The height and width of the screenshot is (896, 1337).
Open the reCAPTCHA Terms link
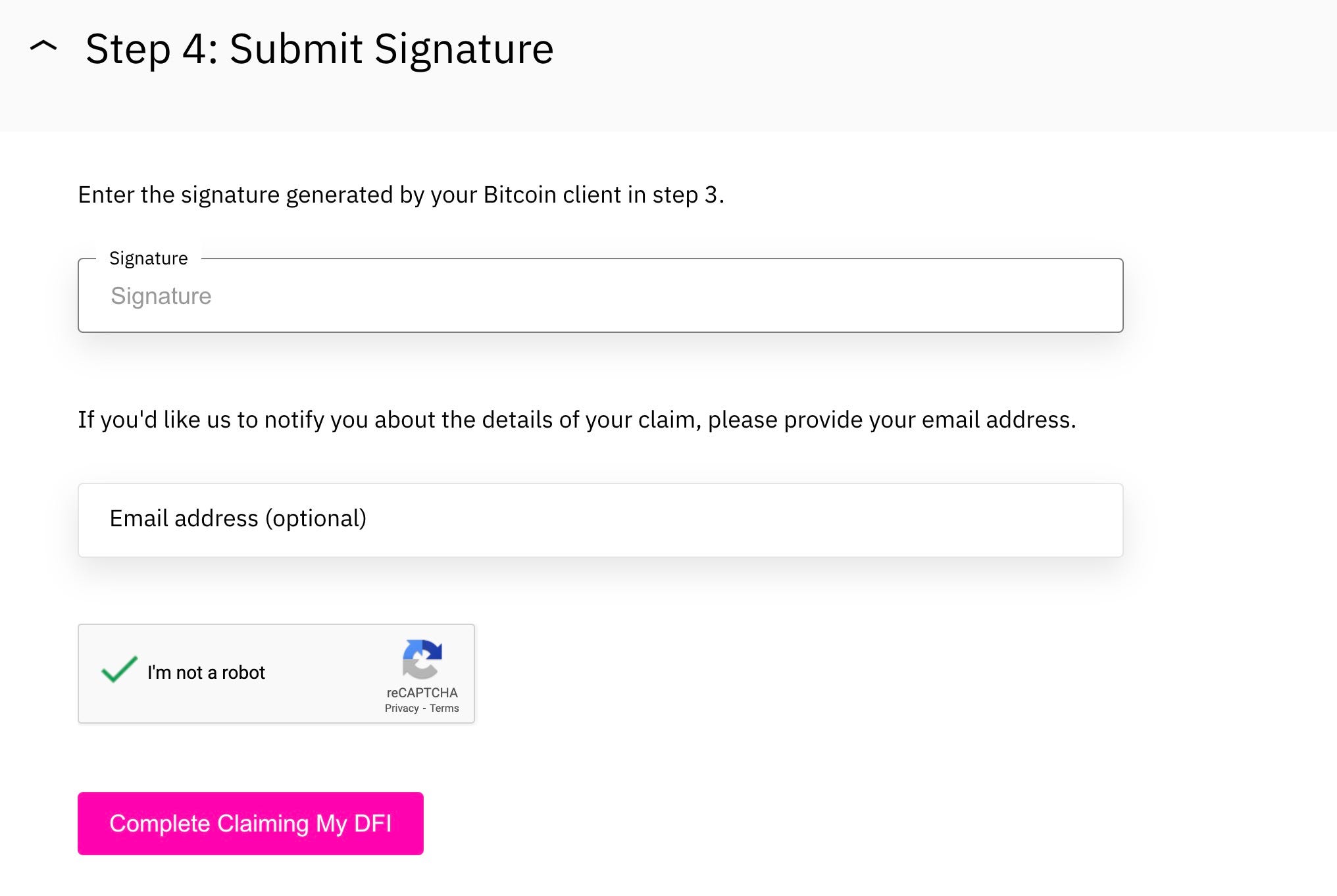click(x=444, y=709)
